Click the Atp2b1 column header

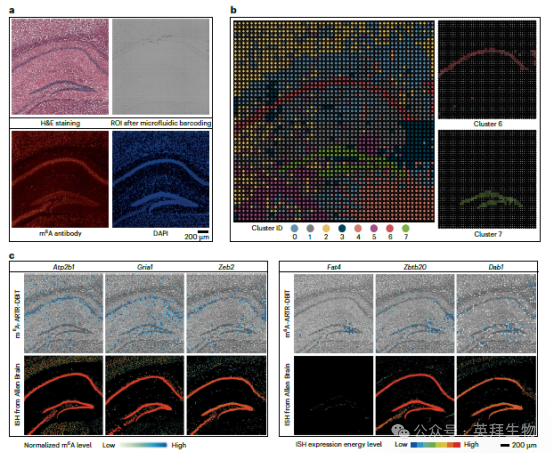(64, 267)
